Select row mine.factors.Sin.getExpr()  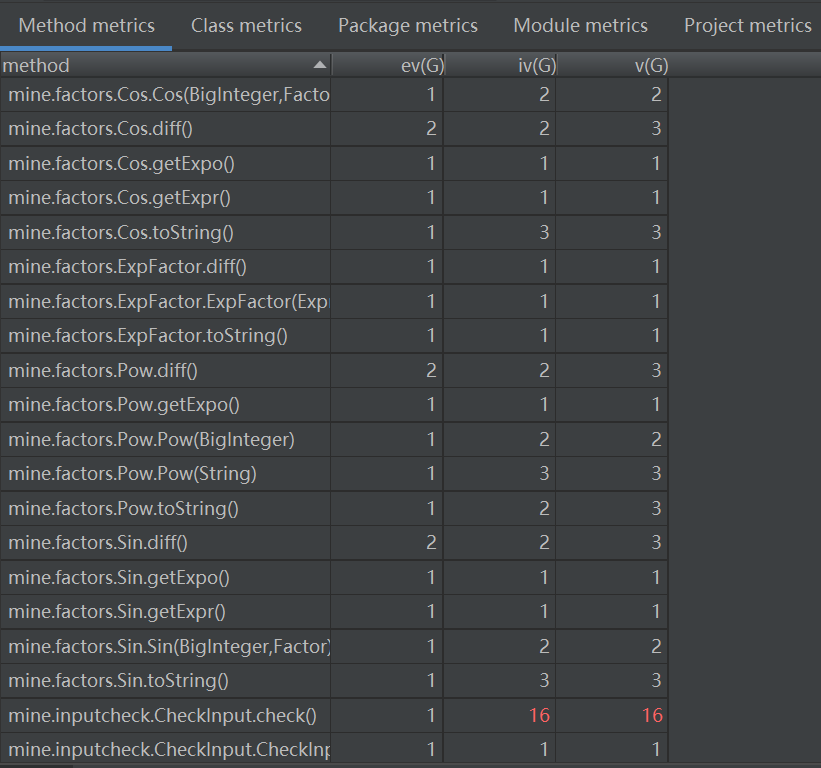(x=334, y=611)
